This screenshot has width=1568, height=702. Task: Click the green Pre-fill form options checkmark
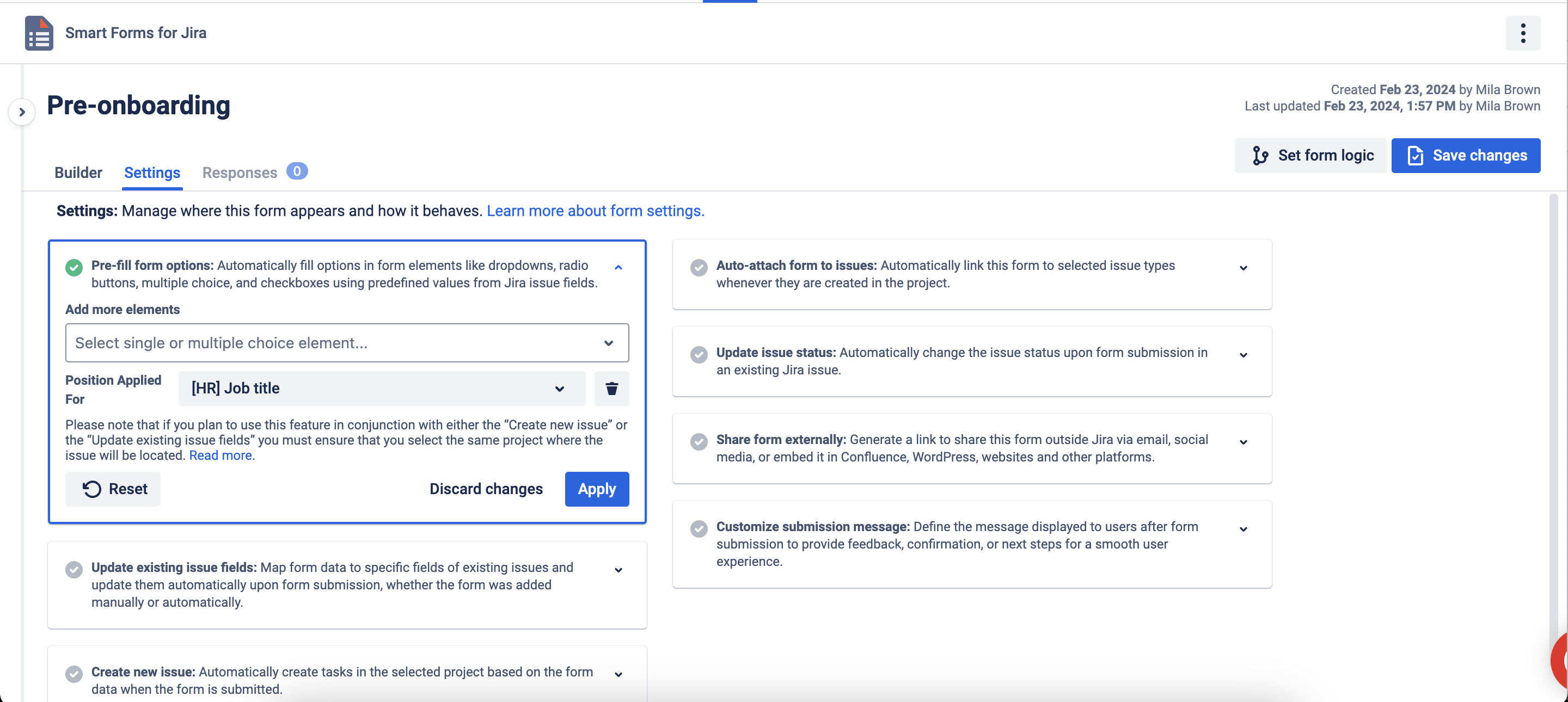pos(74,267)
